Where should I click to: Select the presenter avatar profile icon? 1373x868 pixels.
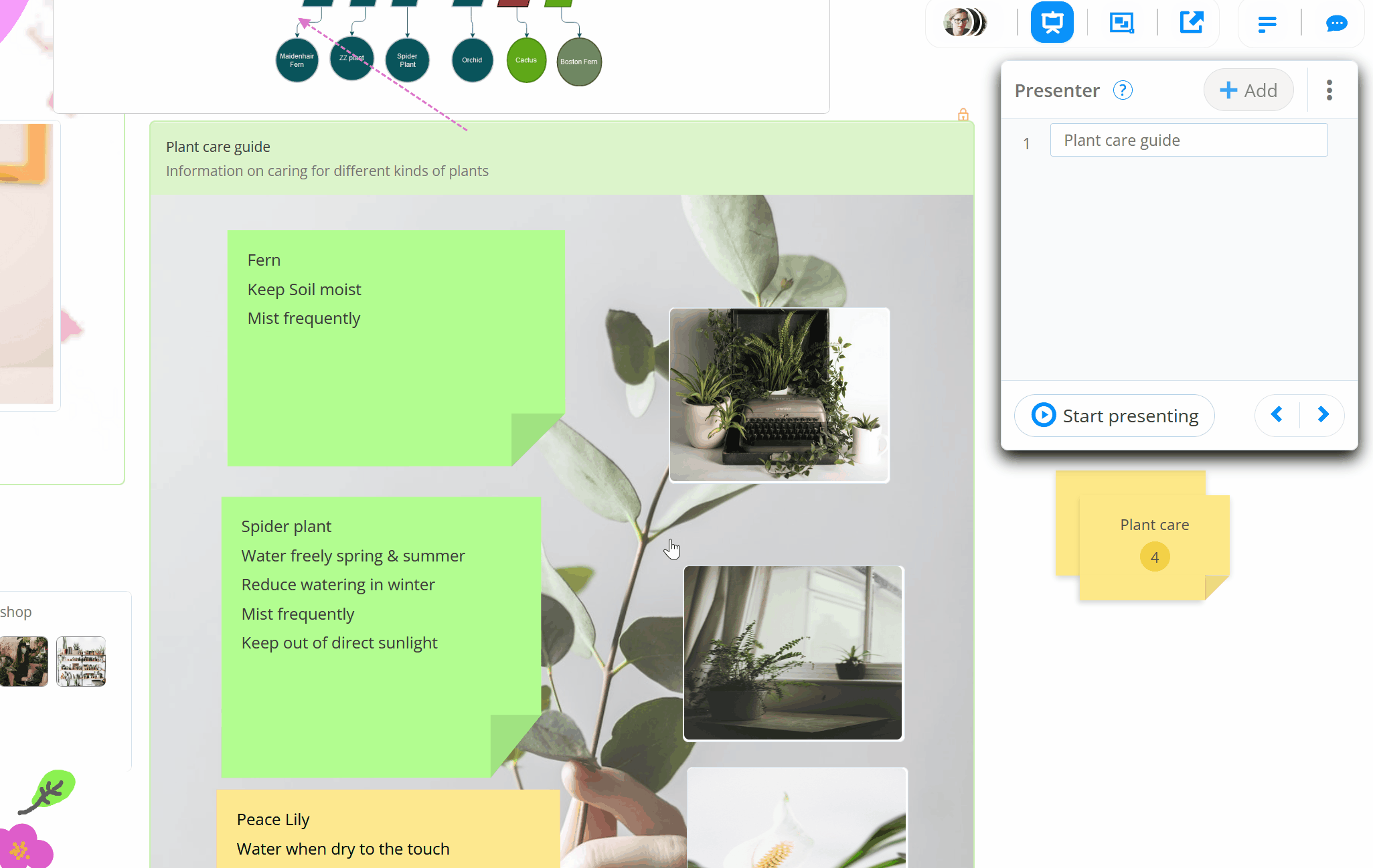coord(960,22)
